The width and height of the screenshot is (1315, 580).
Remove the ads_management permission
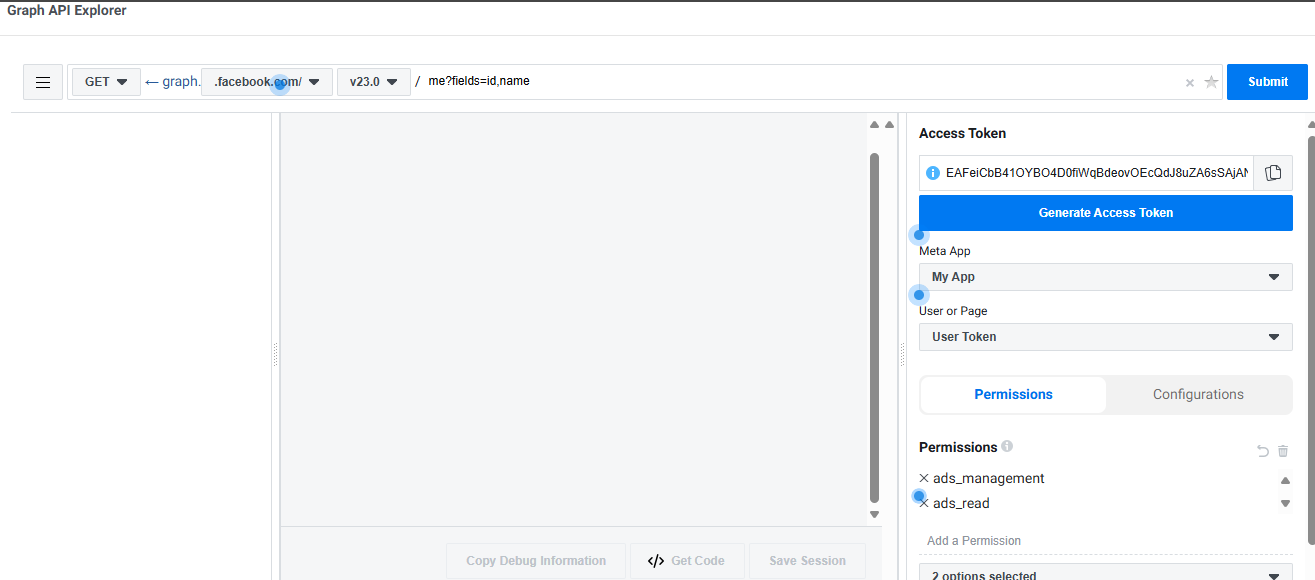(924, 478)
